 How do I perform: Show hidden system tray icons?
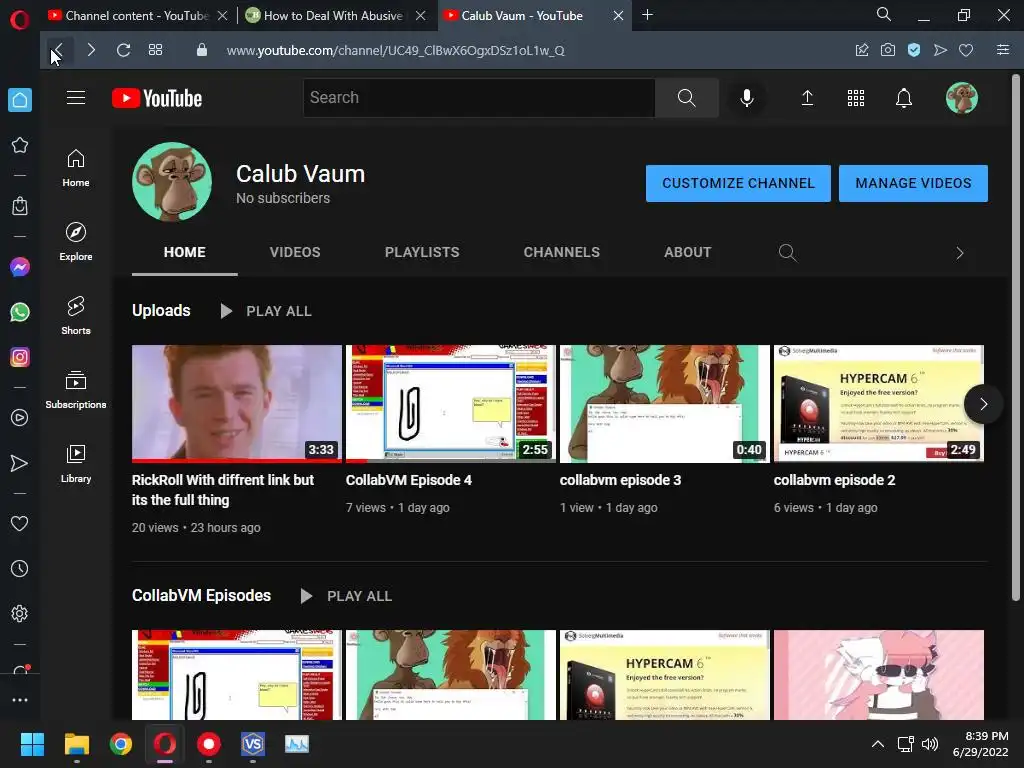click(x=878, y=744)
